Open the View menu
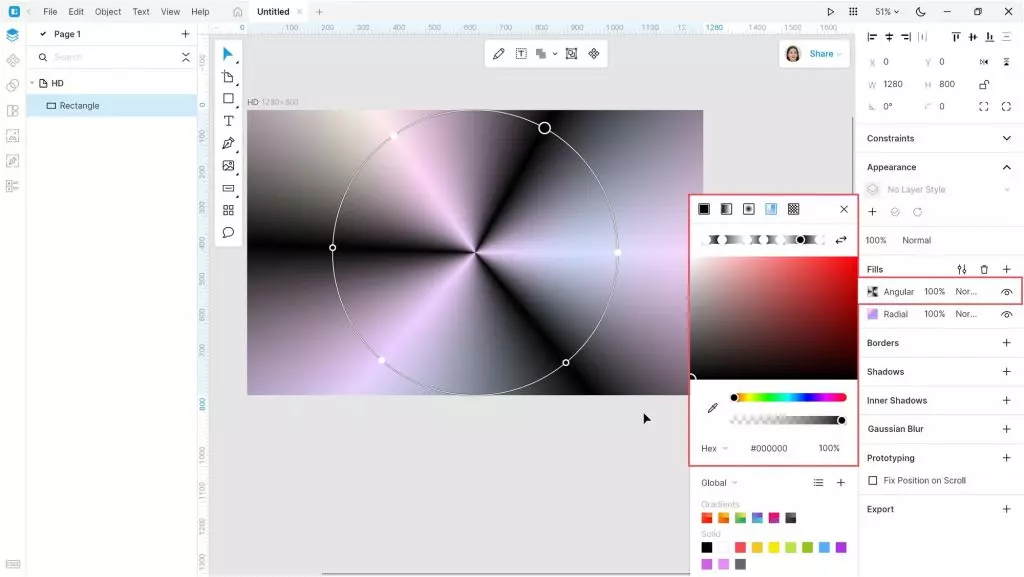This screenshot has width=1024, height=577. pos(170,12)
